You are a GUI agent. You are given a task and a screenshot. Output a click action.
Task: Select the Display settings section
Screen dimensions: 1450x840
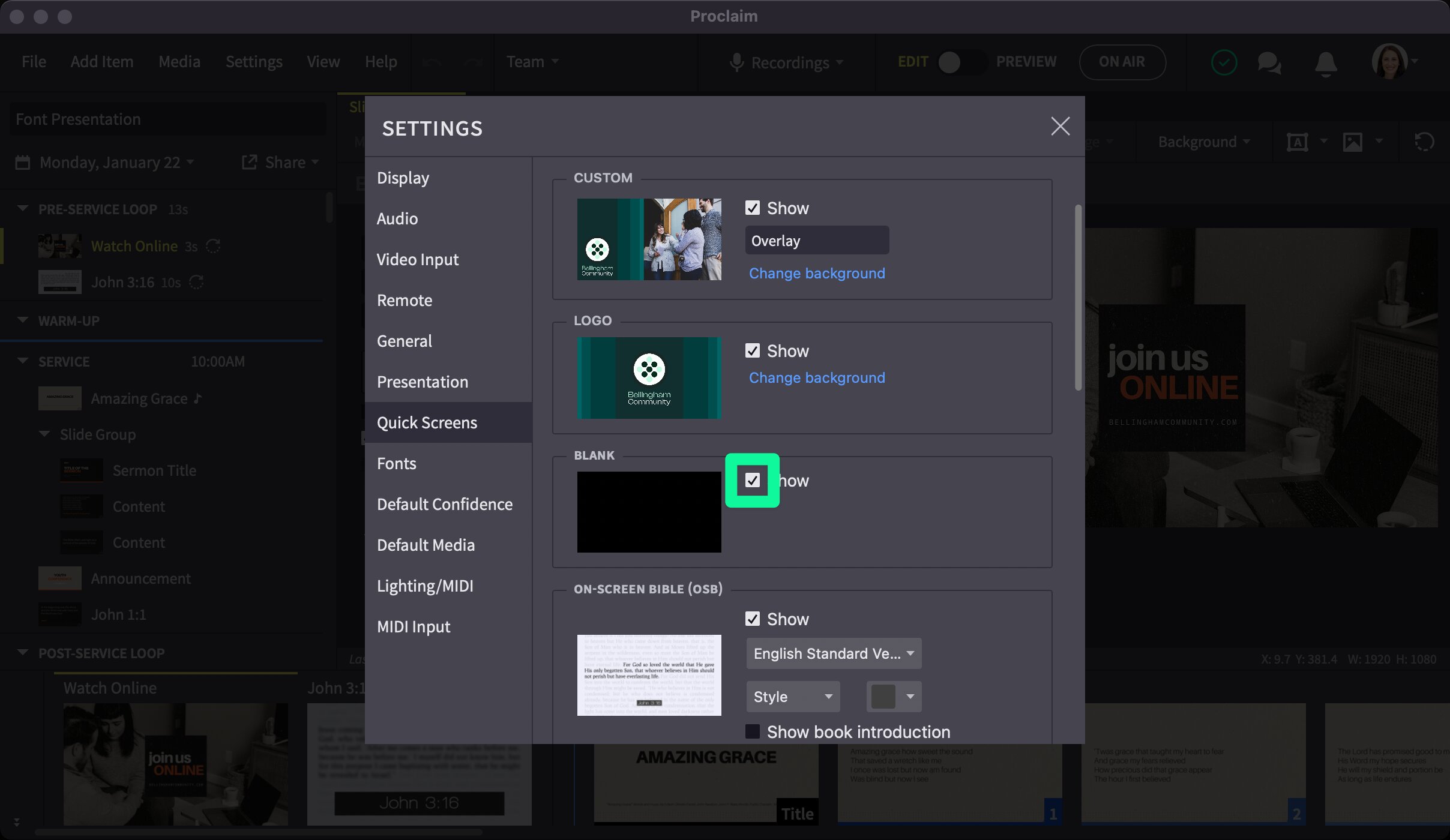tap(403, 177)
